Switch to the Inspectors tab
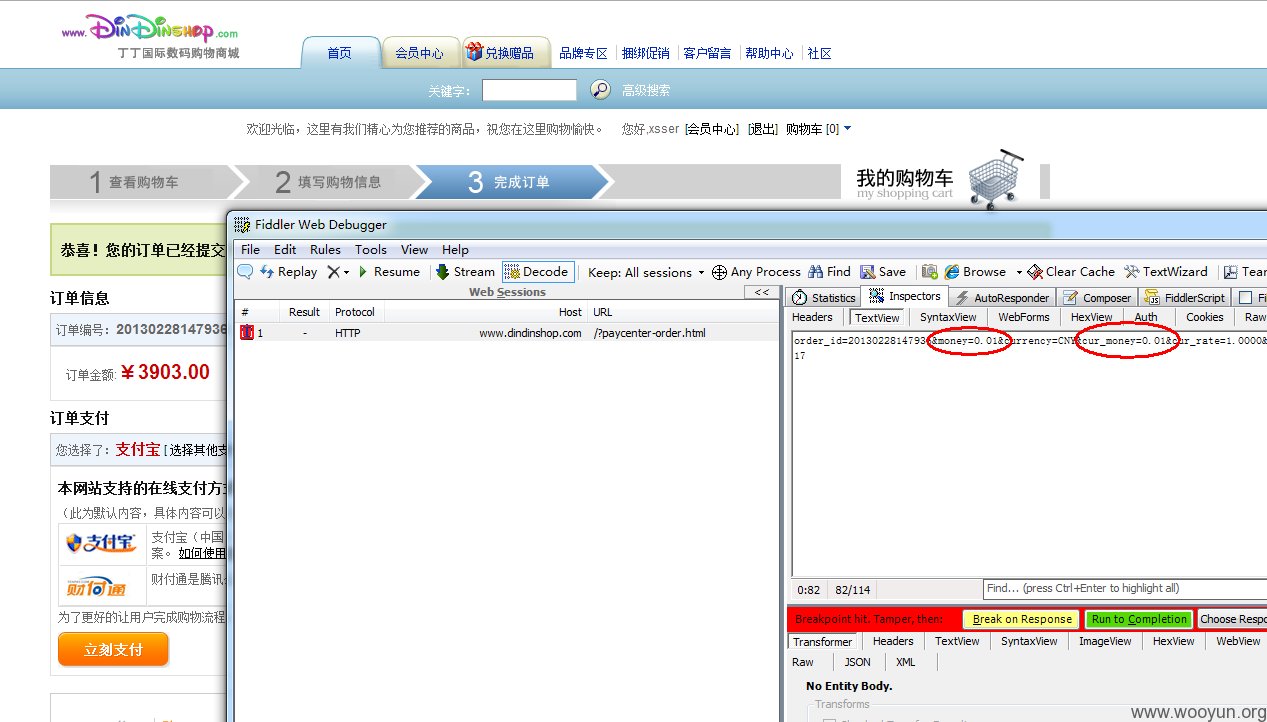The height and width of the screenshot is (722, 1267). 904,296
